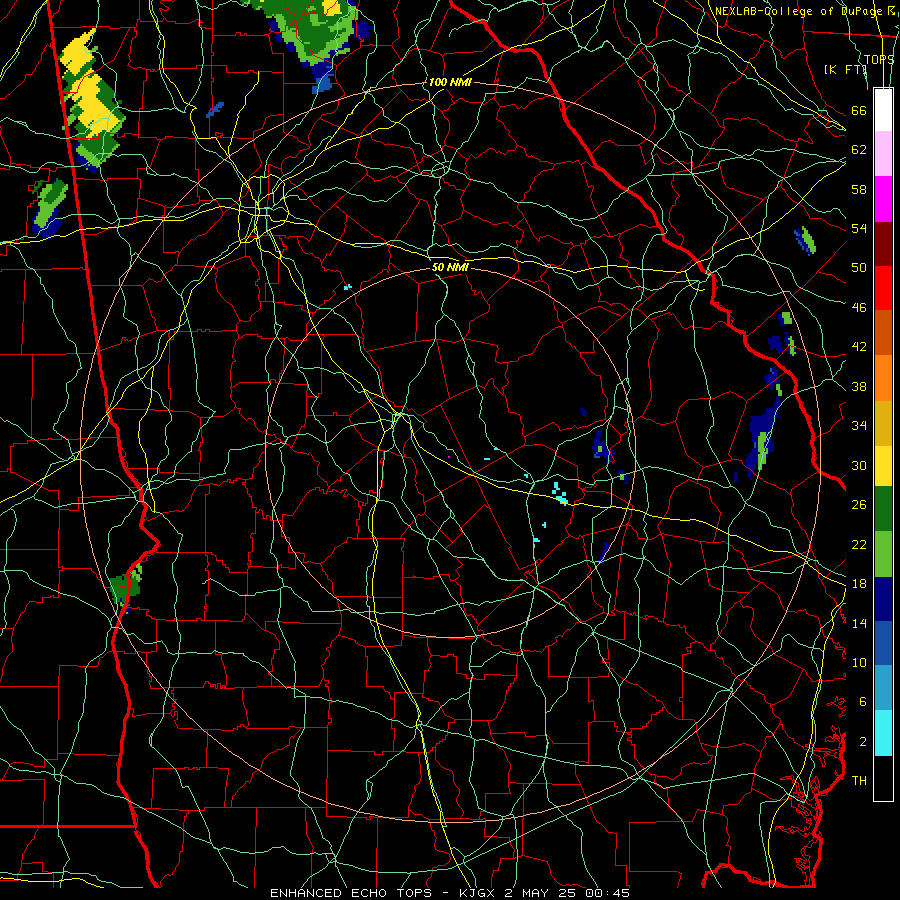Click the burnt orange legend swatch

[883, 332]
